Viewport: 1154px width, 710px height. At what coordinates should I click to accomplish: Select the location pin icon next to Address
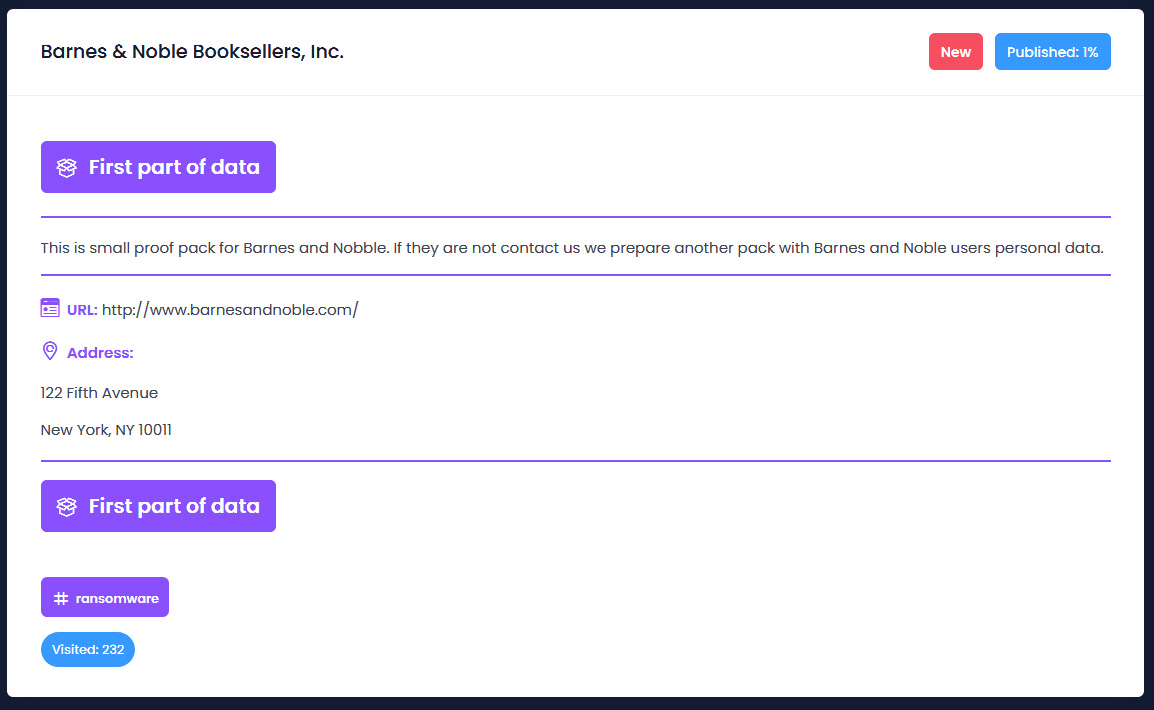pos(50,351)
